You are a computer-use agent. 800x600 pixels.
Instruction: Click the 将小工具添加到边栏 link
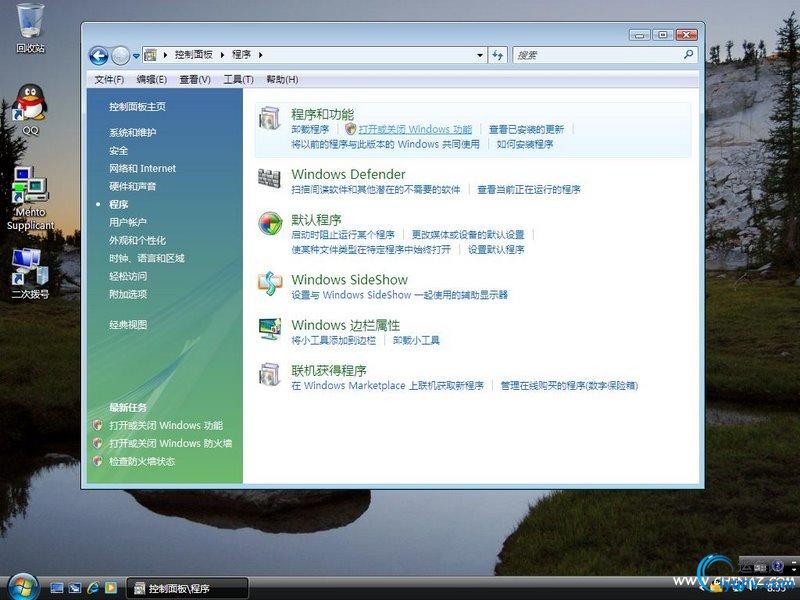tap(334, 340)
